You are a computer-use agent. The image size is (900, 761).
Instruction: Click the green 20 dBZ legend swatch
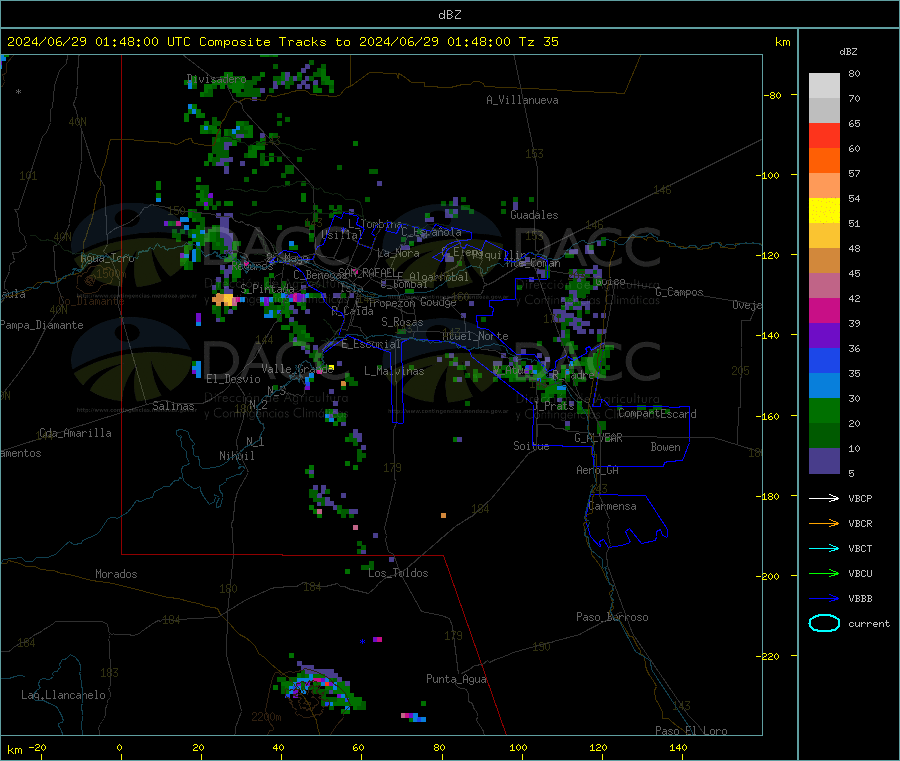pos(824,410)
